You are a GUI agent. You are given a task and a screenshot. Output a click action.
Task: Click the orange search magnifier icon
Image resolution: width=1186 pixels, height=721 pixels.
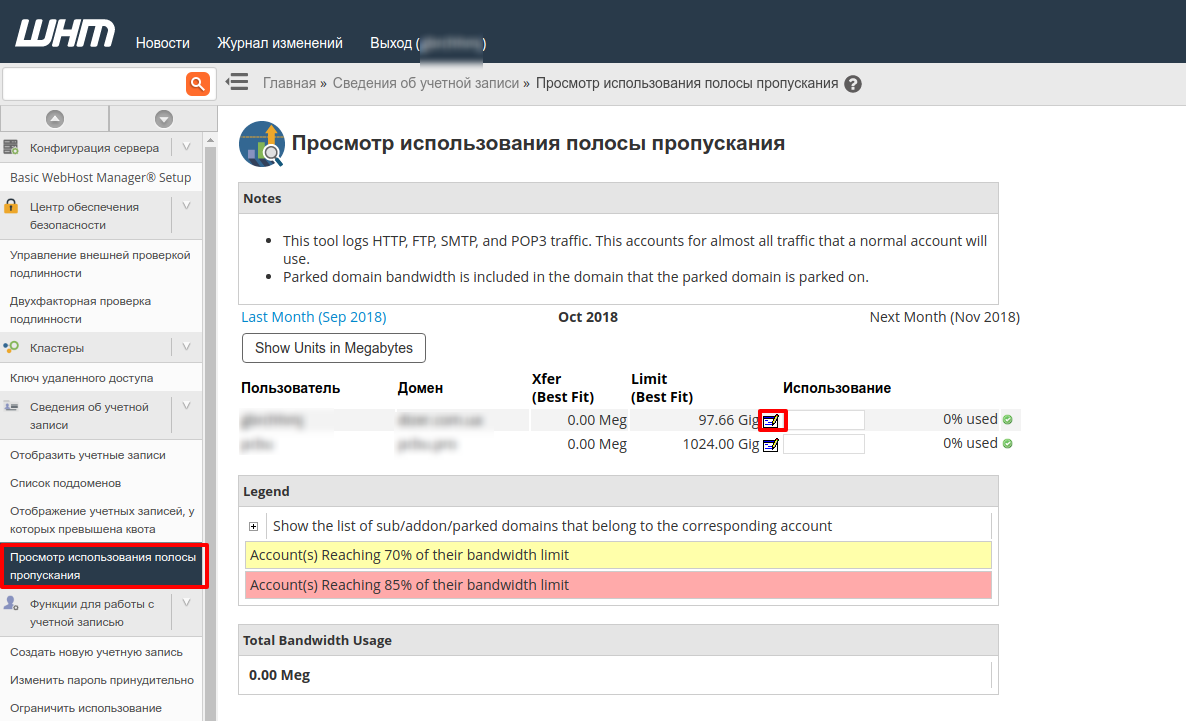pos(198,83)
